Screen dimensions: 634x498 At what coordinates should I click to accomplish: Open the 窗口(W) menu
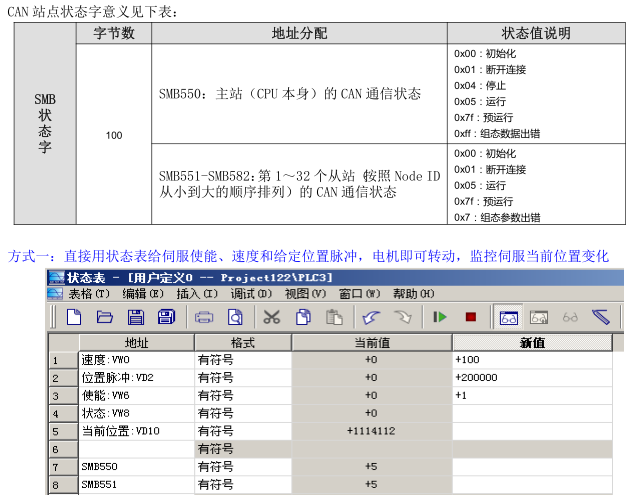(360, 294)
